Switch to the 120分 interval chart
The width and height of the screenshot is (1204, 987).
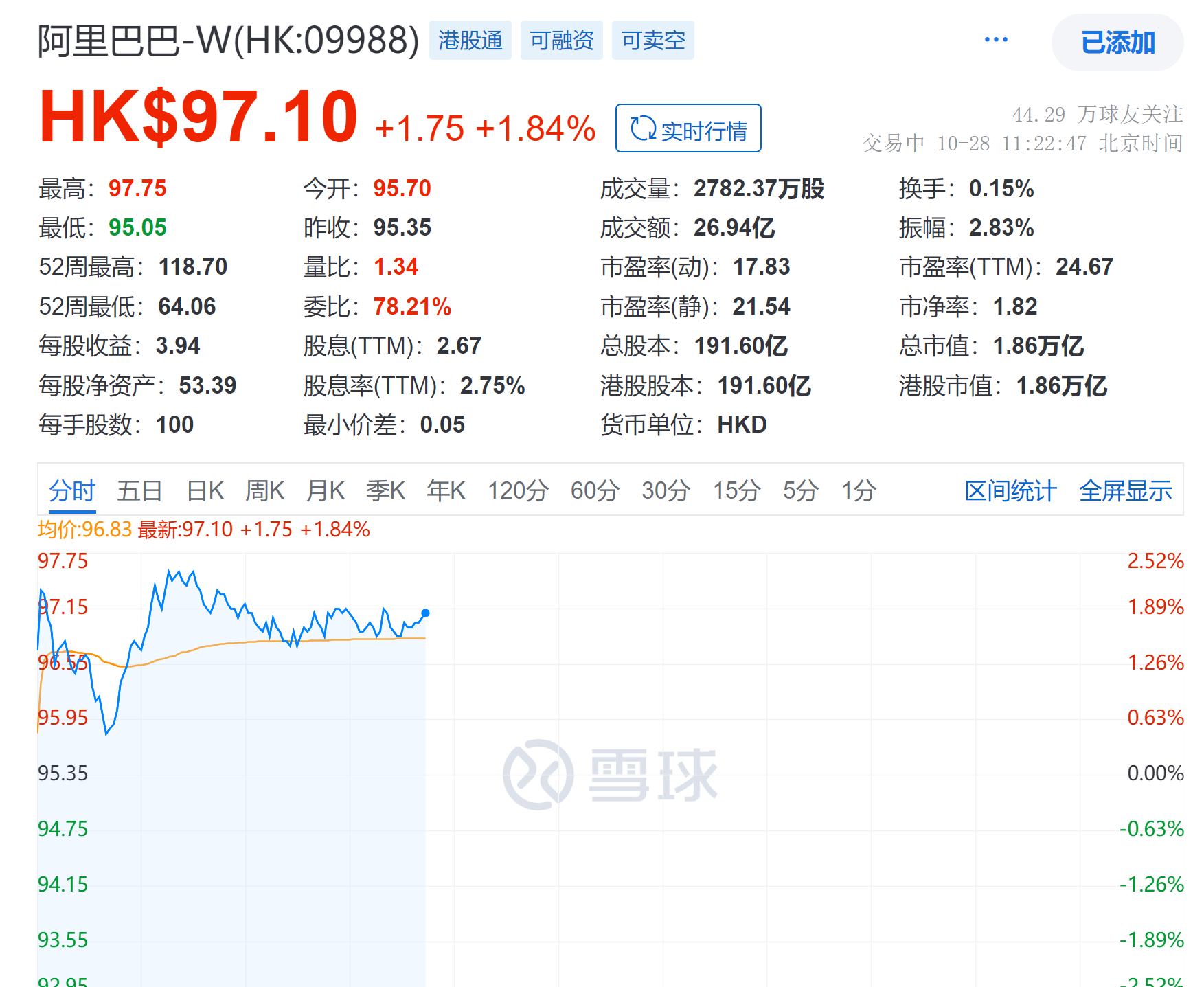518,490
